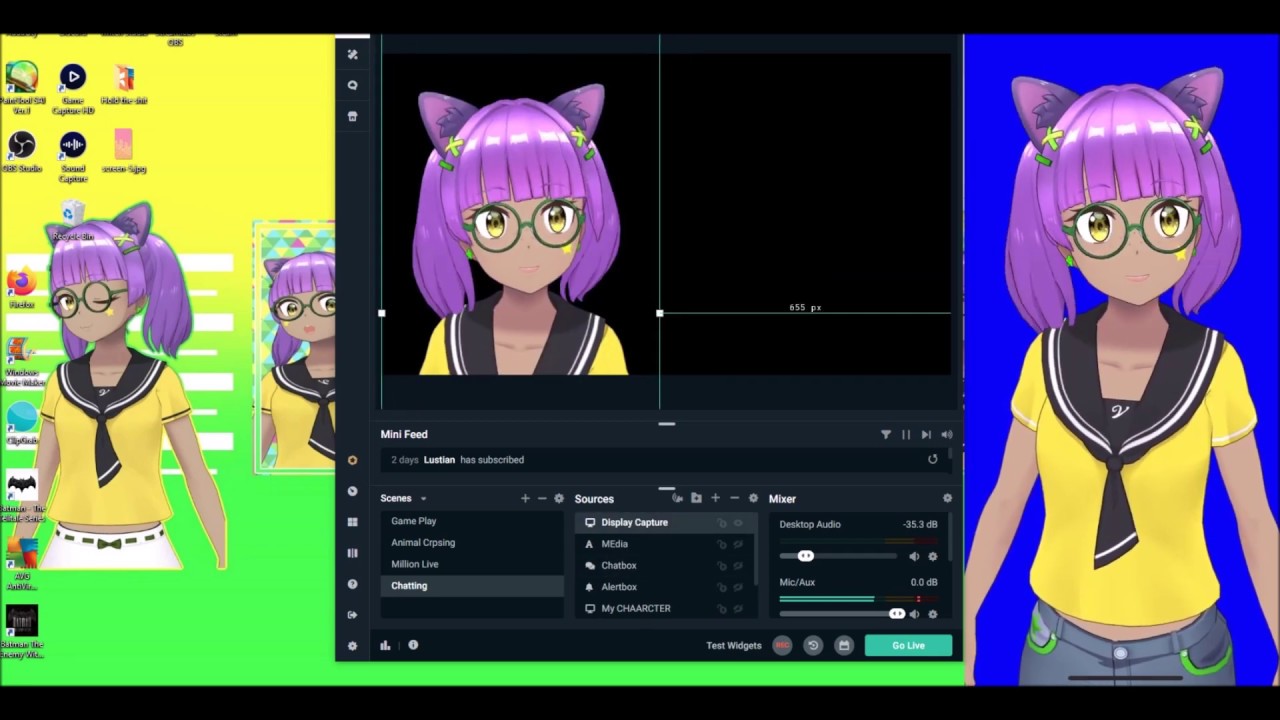Open the Prime star icon in sidebar
The width and height of the screenshot is (1280, 720).
(352, 460)
